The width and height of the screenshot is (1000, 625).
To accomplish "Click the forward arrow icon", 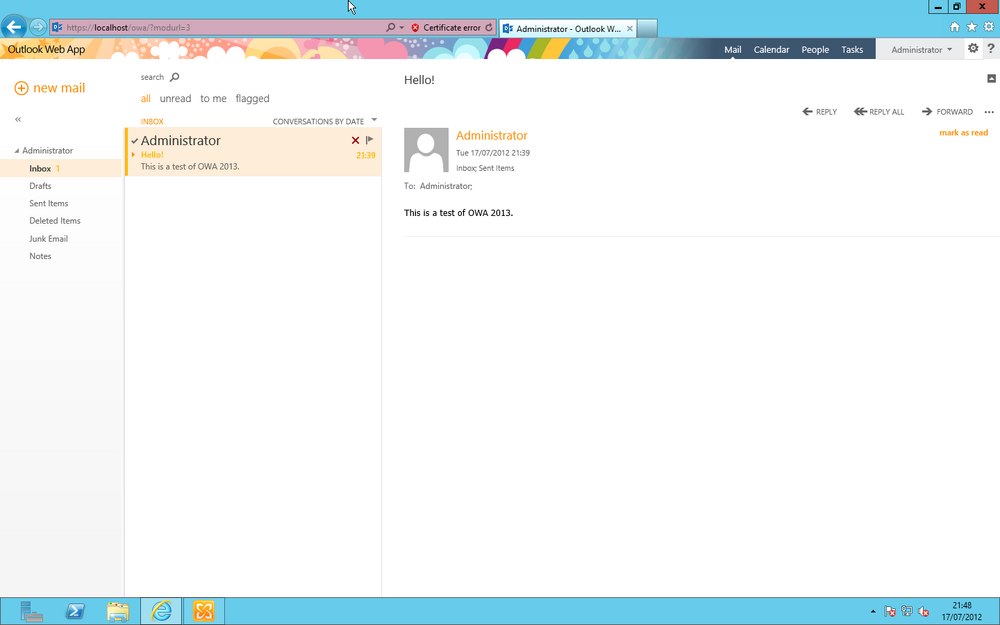I will pyautogui.click(x=927, y=112).
